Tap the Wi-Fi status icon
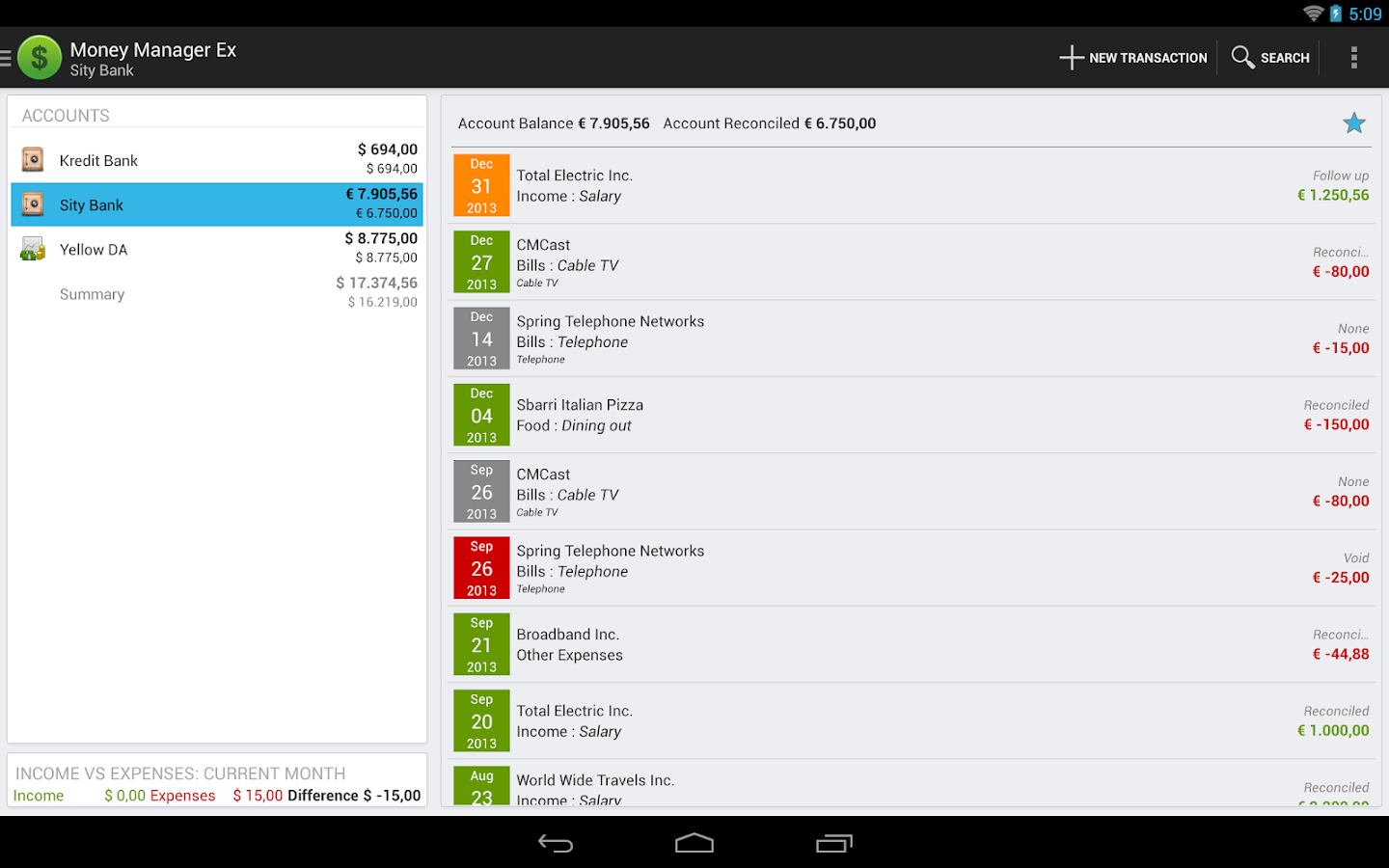The height and width of the screenshot is (868, 1389). pyautogui.click(x=1313, y=14)
